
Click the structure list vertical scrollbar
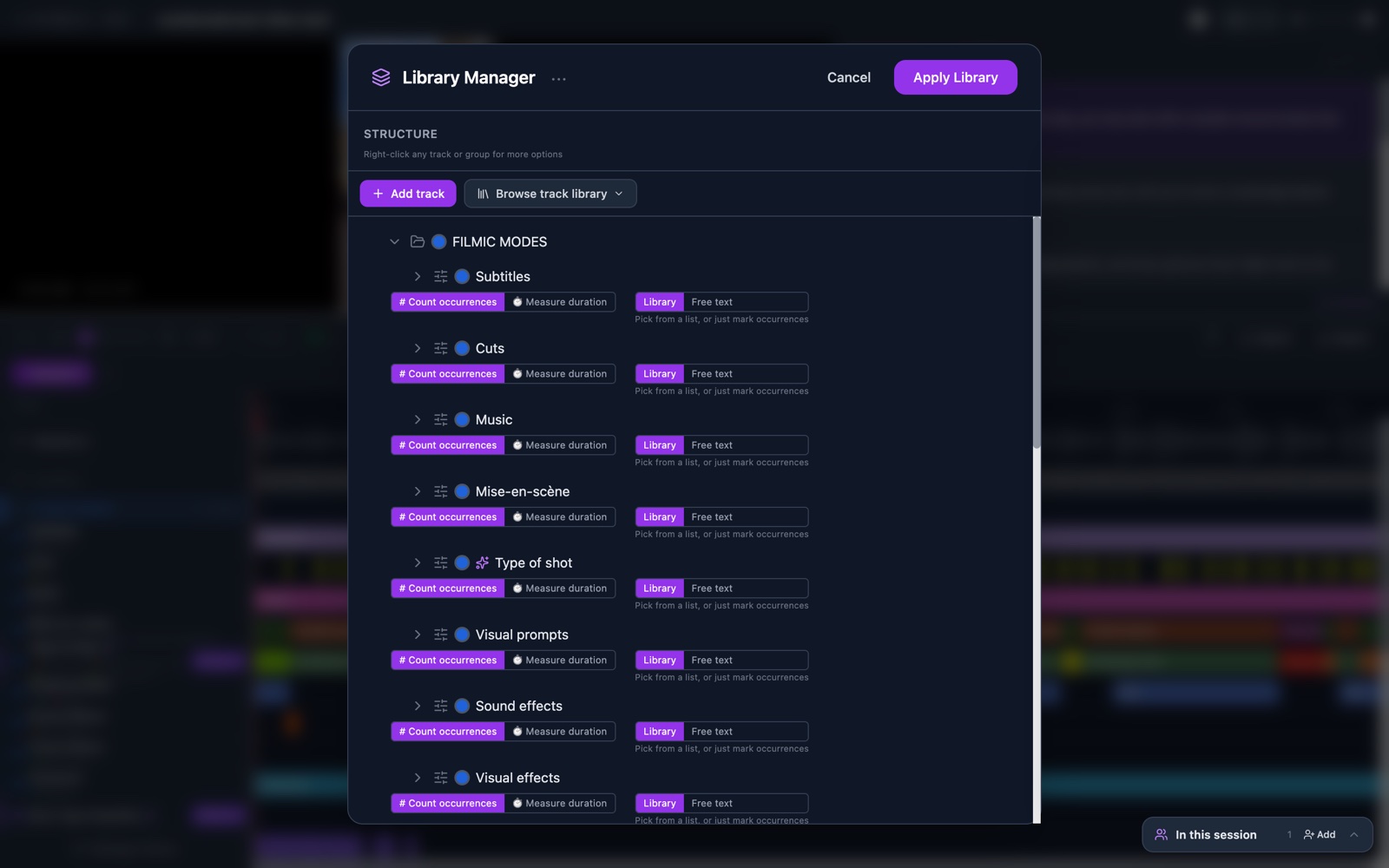coord(1037,333)
